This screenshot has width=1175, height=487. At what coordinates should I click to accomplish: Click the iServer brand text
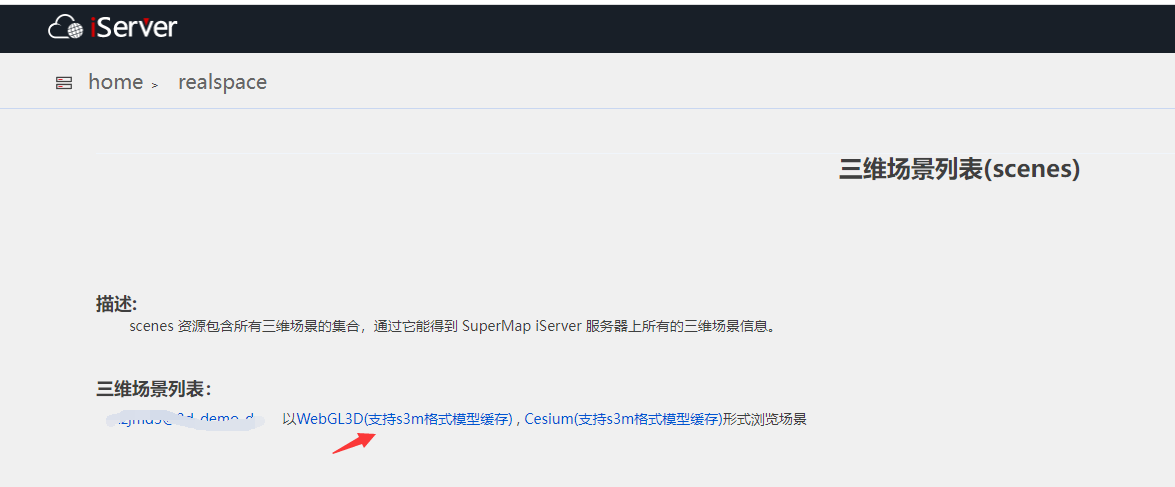click(x=133, y=28)
